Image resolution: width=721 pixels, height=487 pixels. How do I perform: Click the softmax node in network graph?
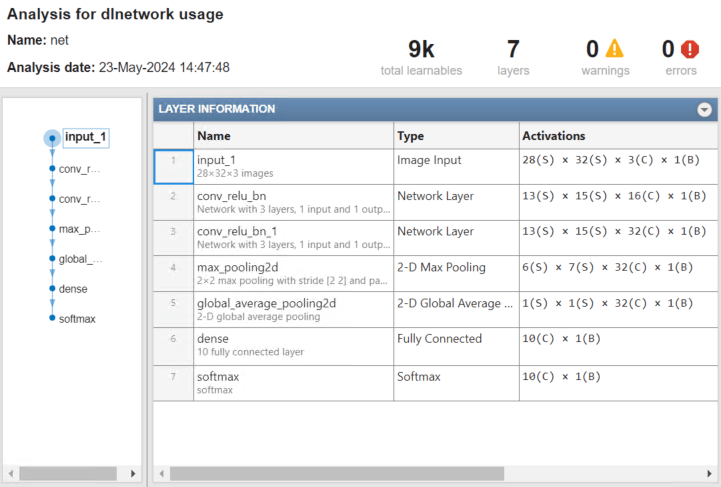click(x=52, y=318)
